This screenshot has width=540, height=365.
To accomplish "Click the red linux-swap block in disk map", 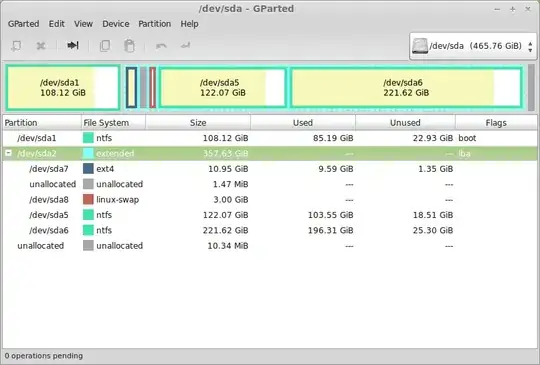I will pos(153,87).
